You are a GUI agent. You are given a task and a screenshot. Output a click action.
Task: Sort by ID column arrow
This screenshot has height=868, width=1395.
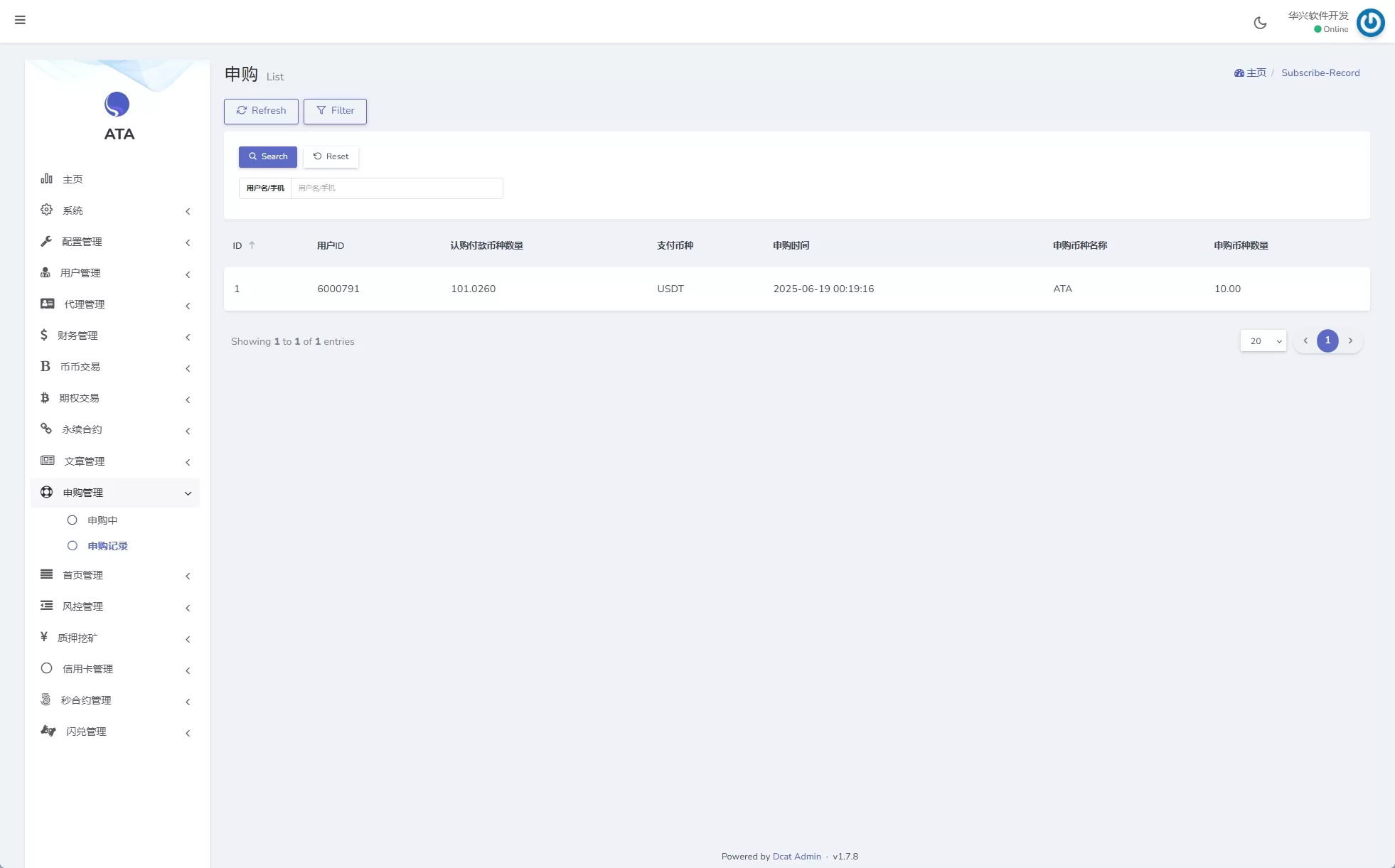click(x=252, y=245)
